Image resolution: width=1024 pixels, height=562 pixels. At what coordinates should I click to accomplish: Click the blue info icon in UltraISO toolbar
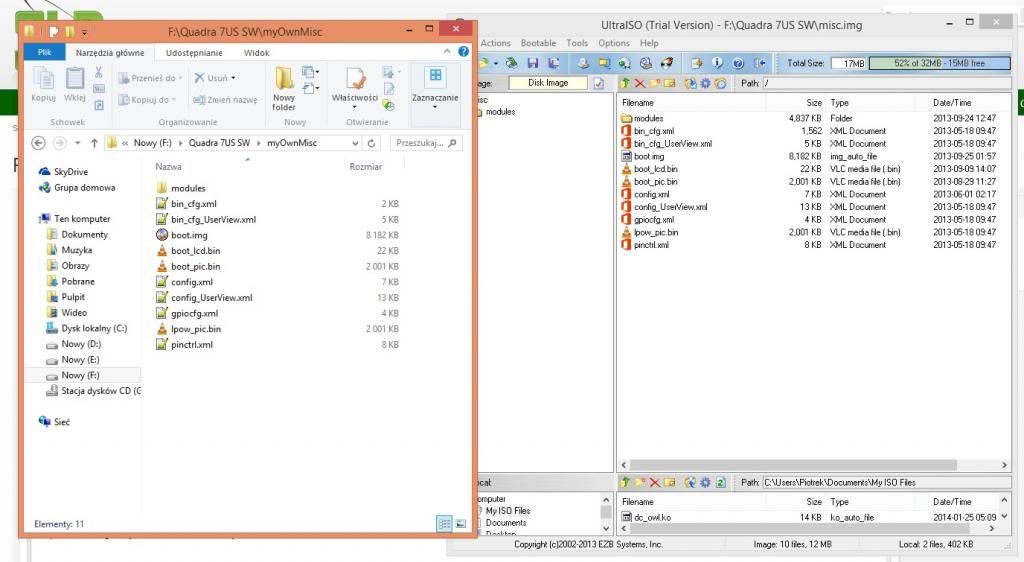pos(717,63)
